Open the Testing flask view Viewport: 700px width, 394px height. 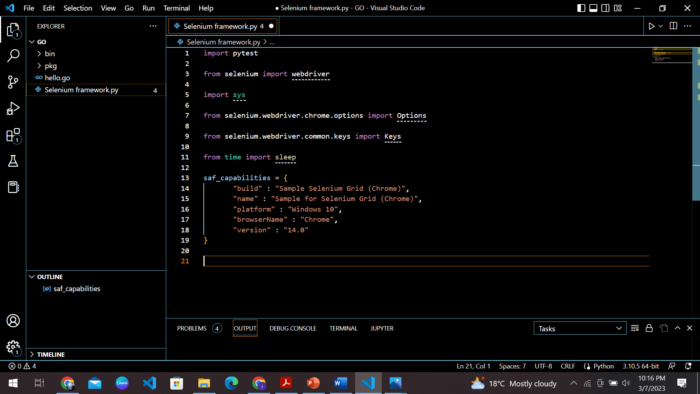click(x=13, y=161)
